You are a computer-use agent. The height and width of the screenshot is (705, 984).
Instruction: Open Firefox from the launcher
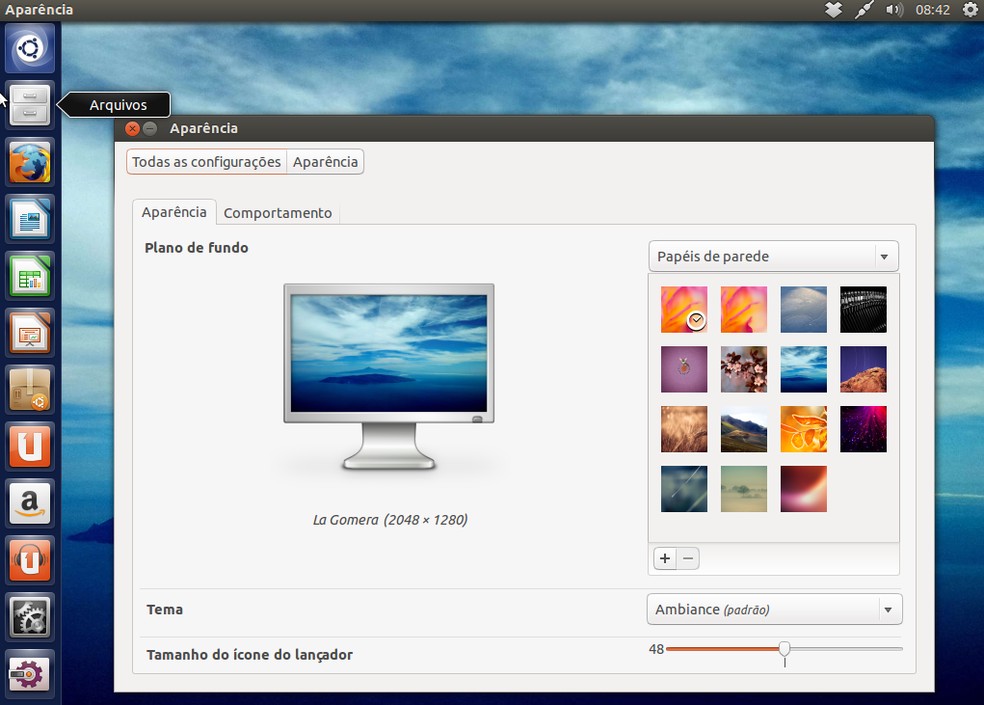tap(29, 162)
